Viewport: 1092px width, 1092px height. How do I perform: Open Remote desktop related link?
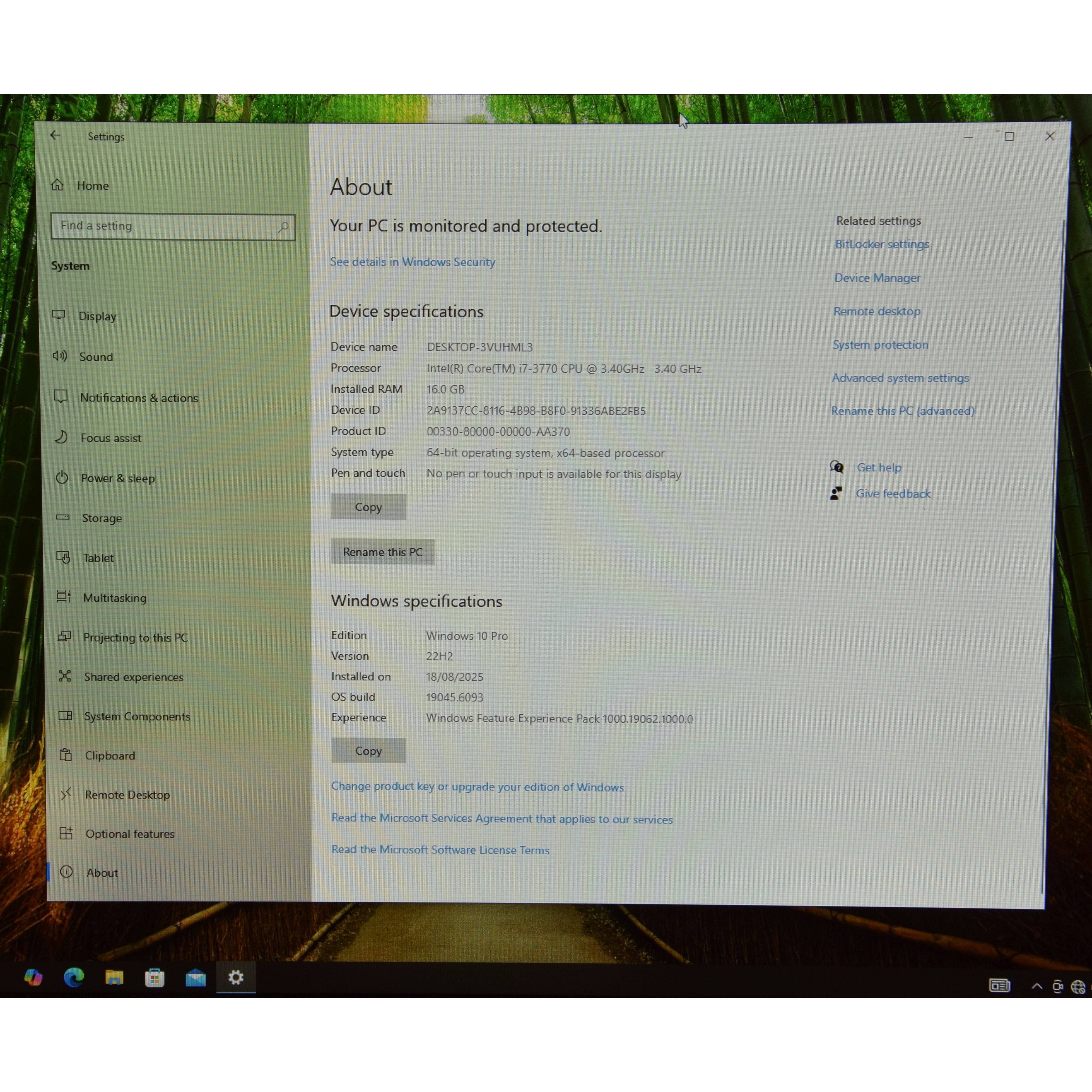[877, 311]
